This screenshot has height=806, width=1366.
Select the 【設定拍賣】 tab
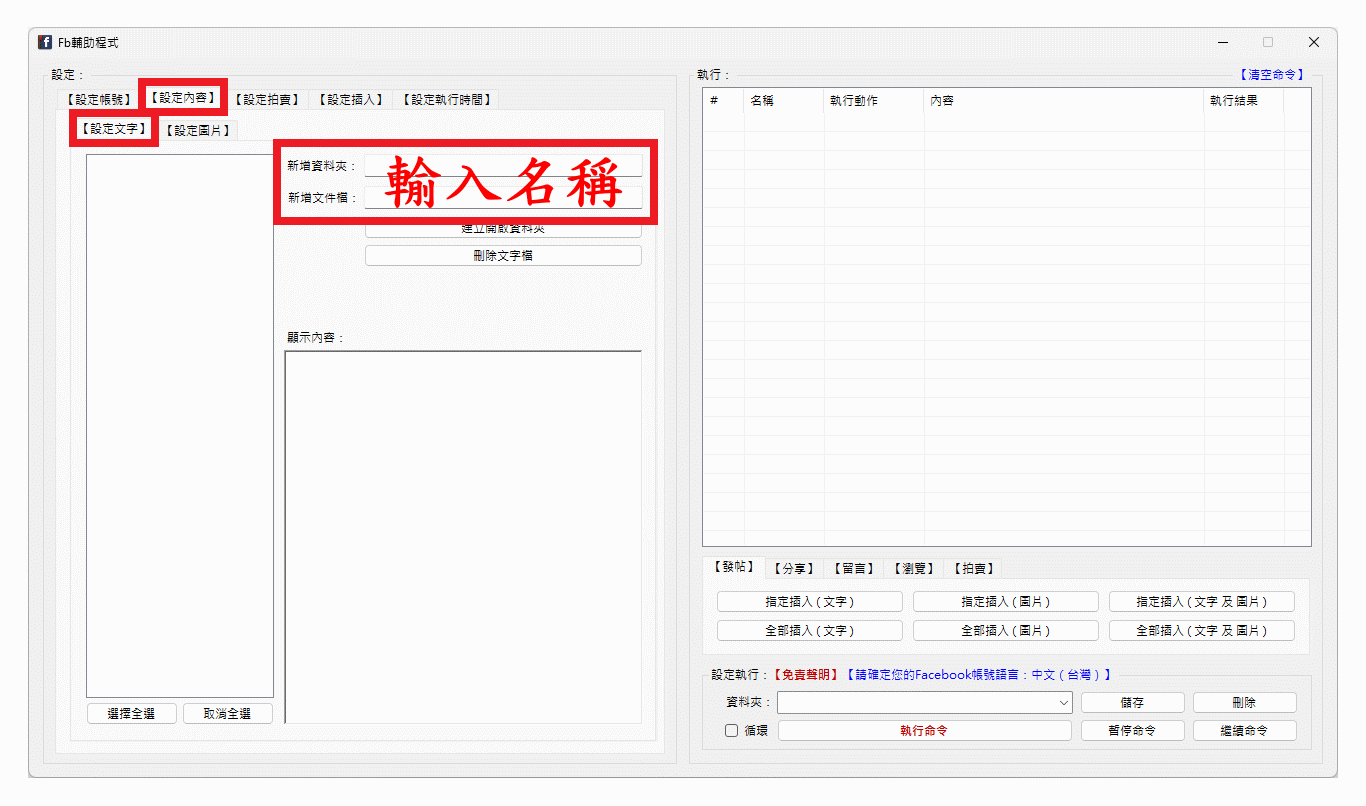tap(267, 100)
